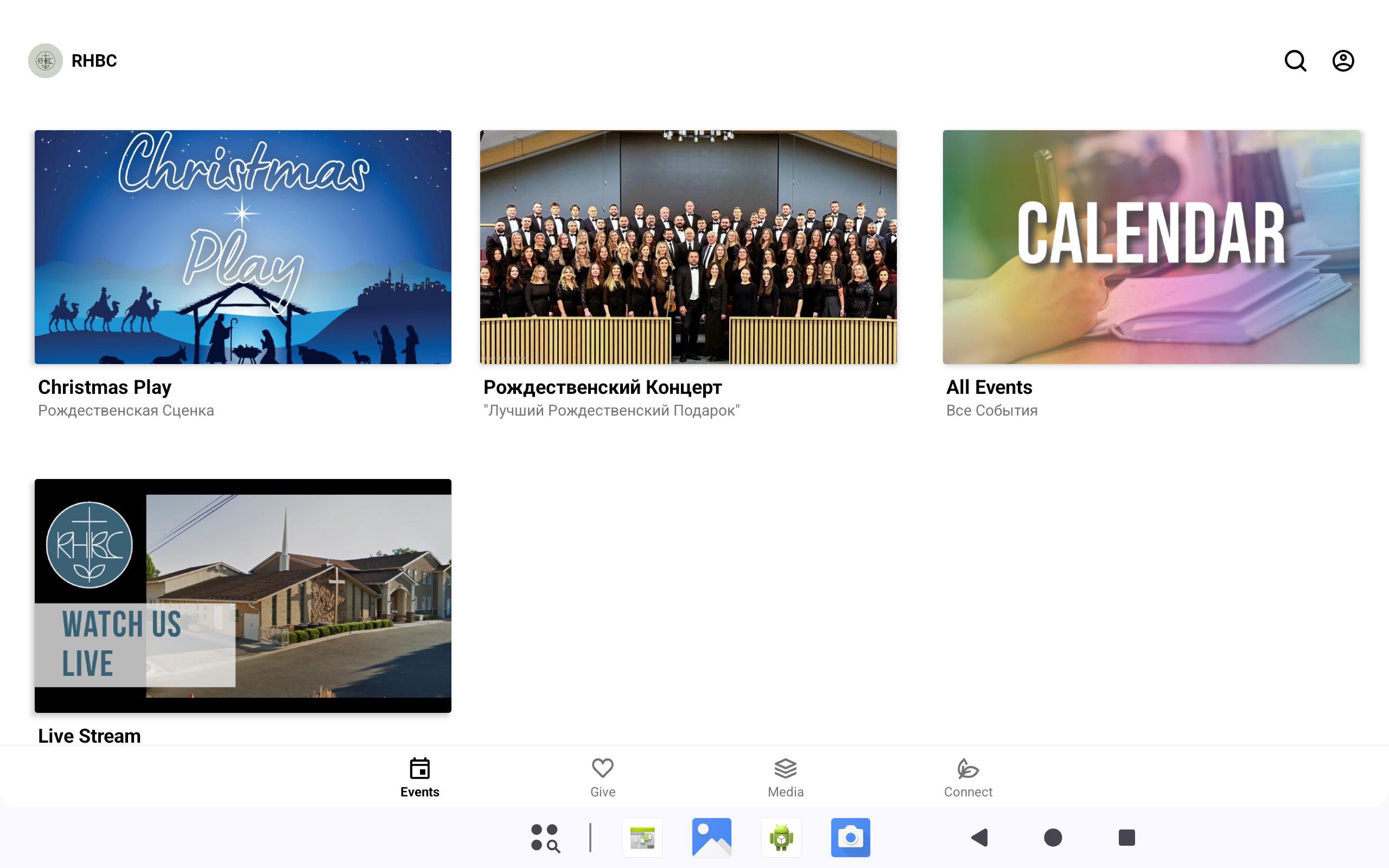1389x868 pixels.
Task: Open the user profile account icon
Action: pos(1342,61)
